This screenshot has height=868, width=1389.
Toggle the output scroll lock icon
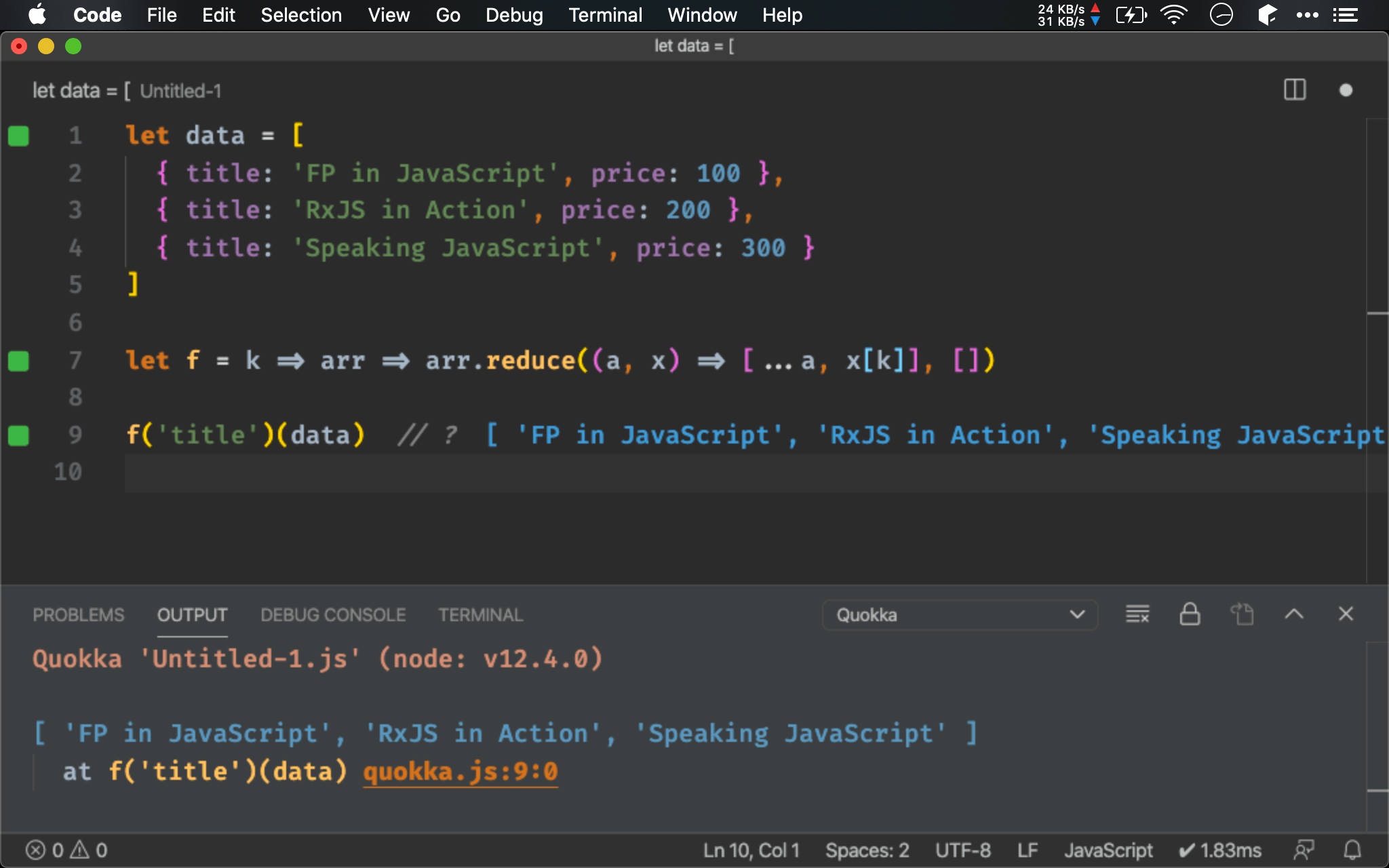click(x=1190, y=614)
